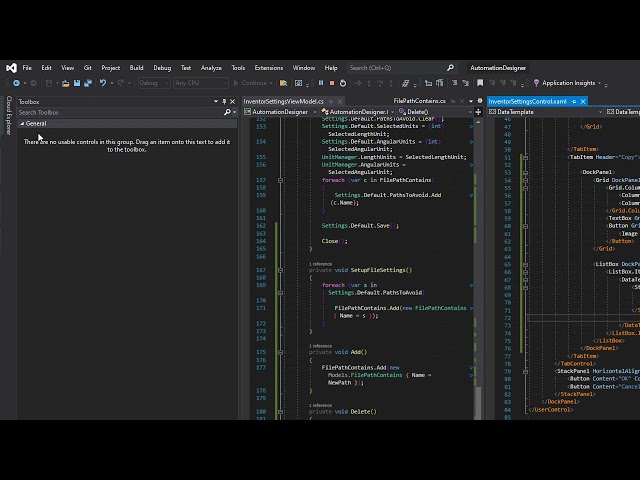Screen dimensions: 640x480
Task: Pin the InventorSettingsControl.xaml tab
Action: click(x=574, y=101)
